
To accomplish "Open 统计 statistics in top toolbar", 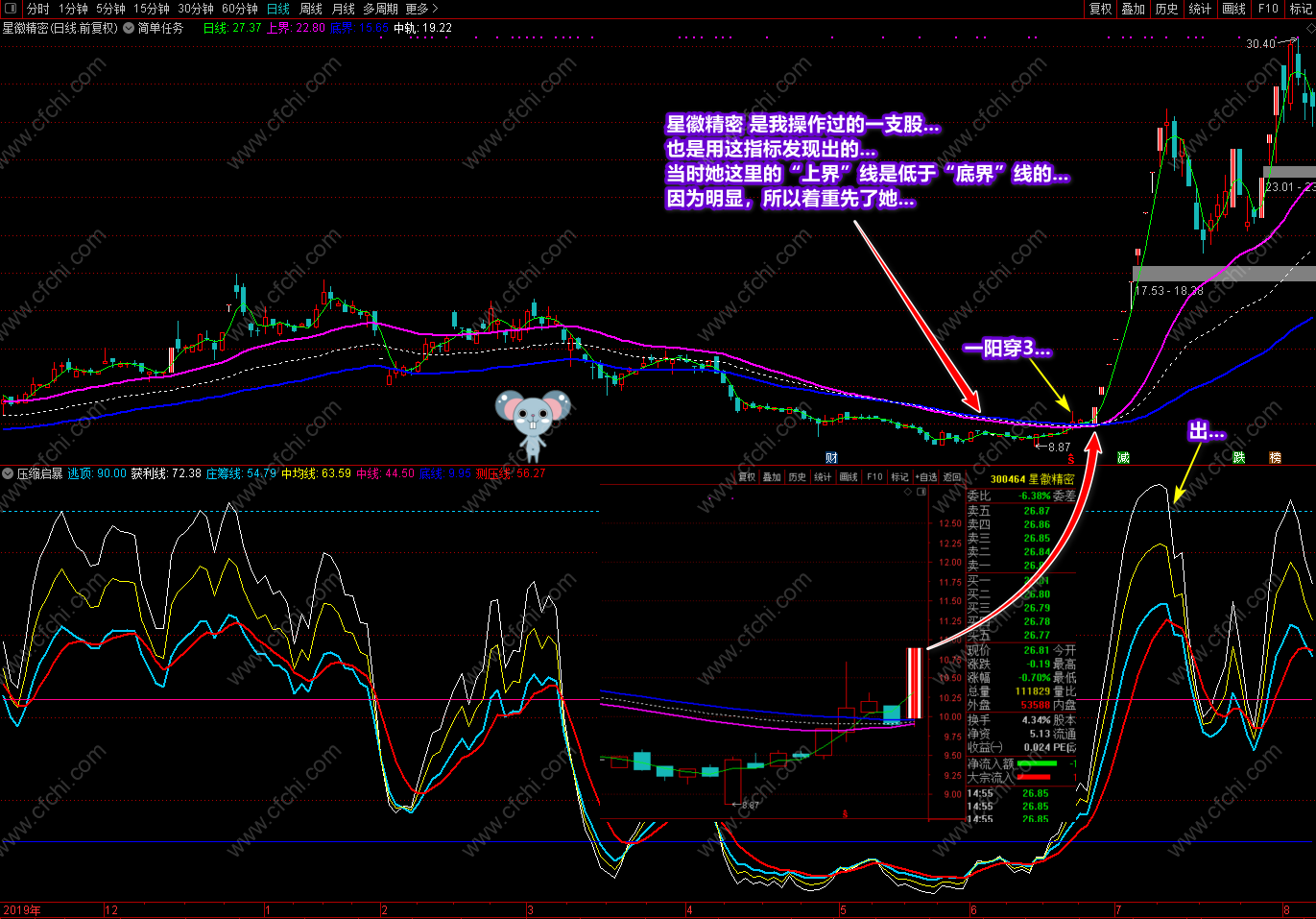I will tap(1200, 9).
